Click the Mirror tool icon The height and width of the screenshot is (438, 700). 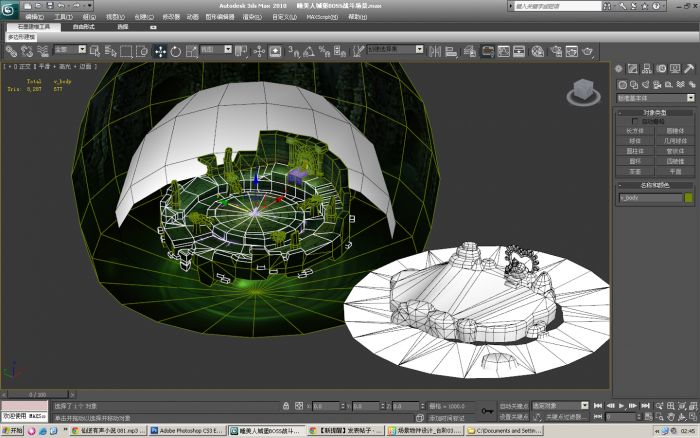click(x=434, y=51)
